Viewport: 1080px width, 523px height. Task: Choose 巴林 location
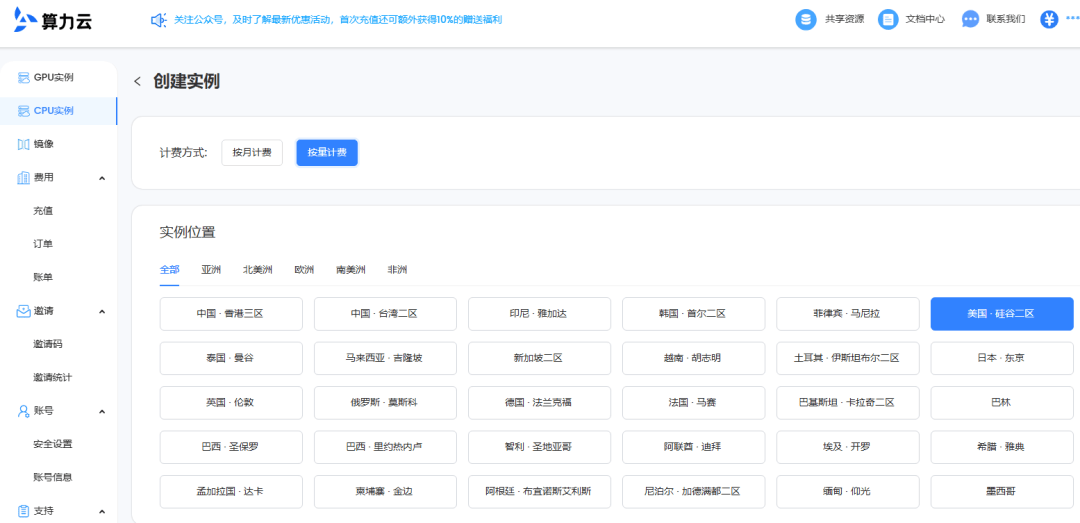1002,402
